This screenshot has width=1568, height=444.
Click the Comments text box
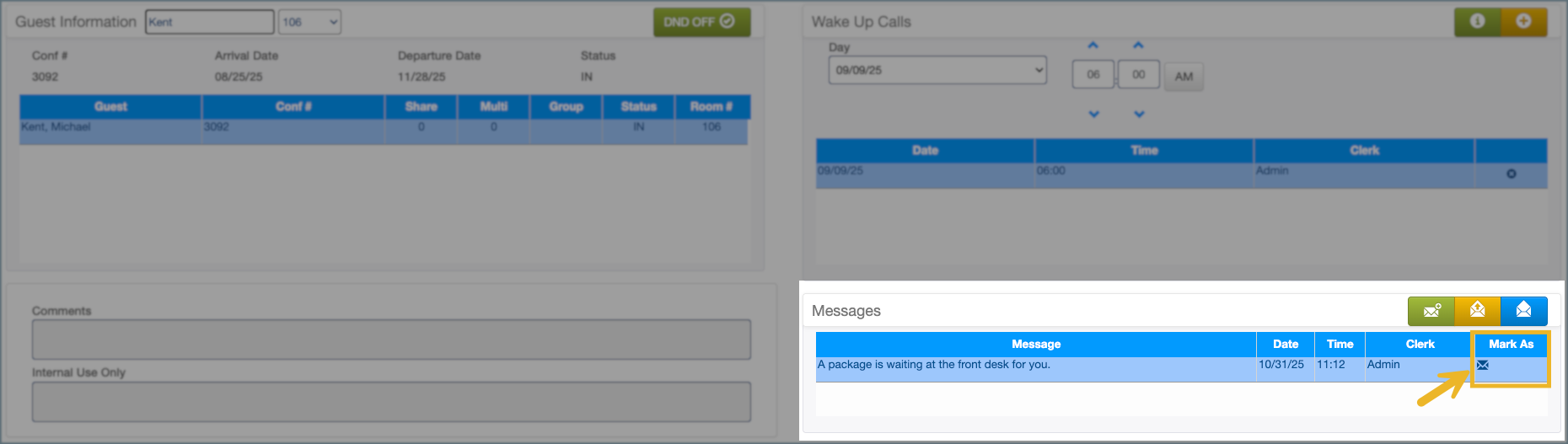391,340
